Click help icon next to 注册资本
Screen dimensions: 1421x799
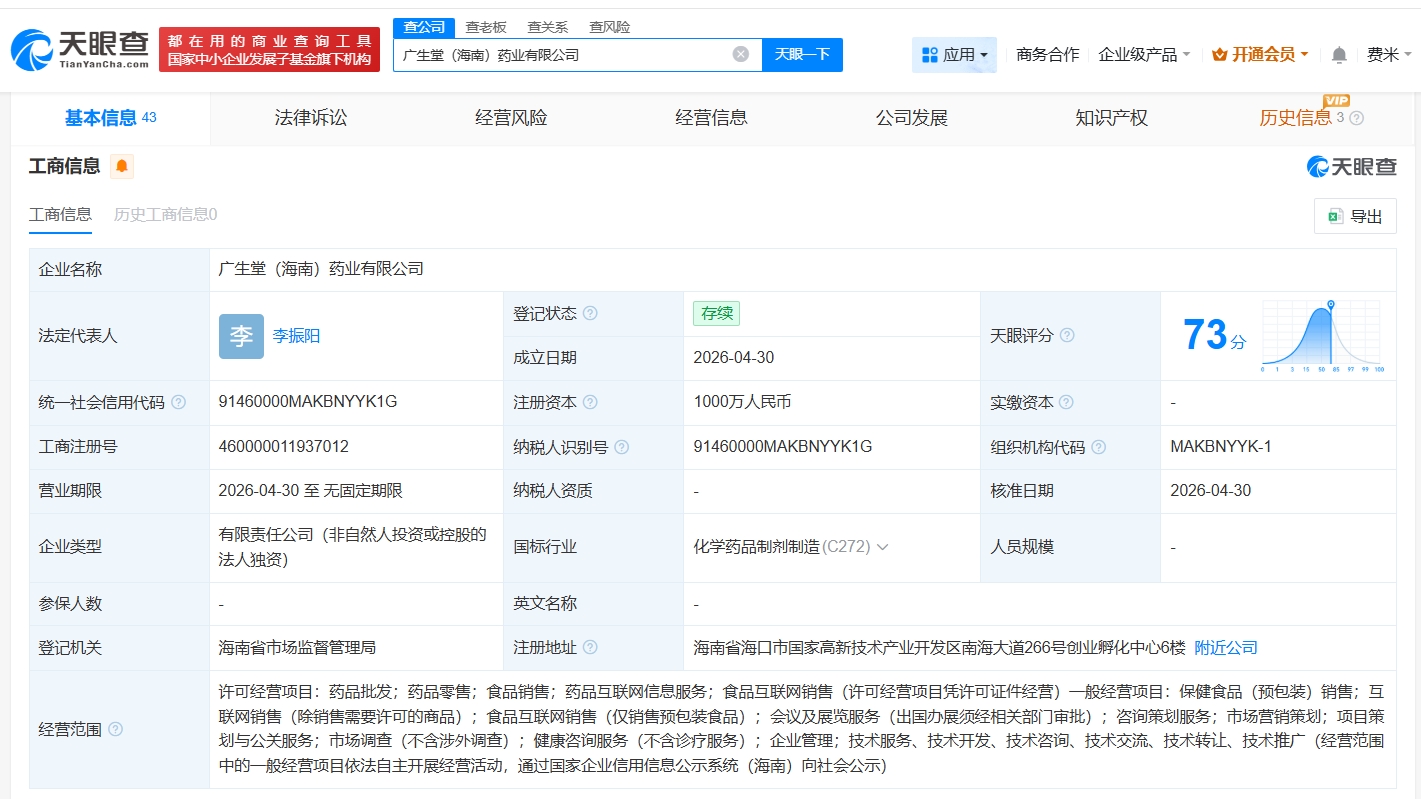click(590, 402)
